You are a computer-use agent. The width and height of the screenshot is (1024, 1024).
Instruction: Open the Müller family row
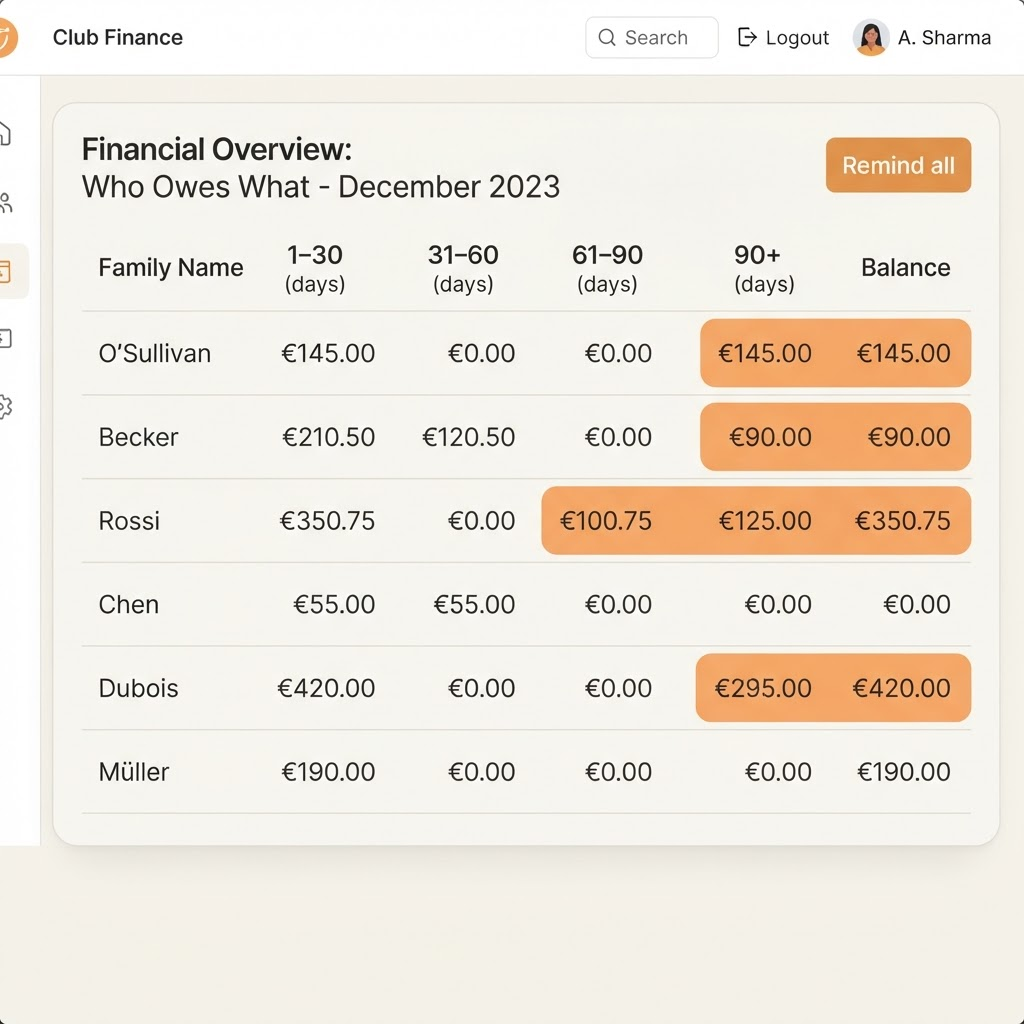tap(526, 772)
